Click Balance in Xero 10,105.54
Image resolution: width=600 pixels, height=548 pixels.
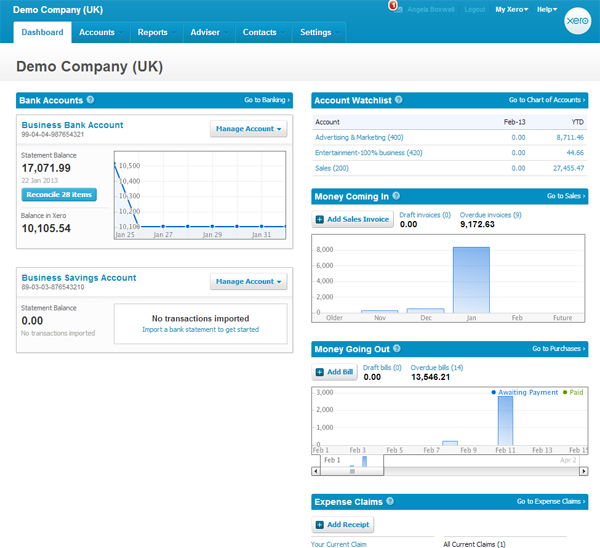pos(46,228)
